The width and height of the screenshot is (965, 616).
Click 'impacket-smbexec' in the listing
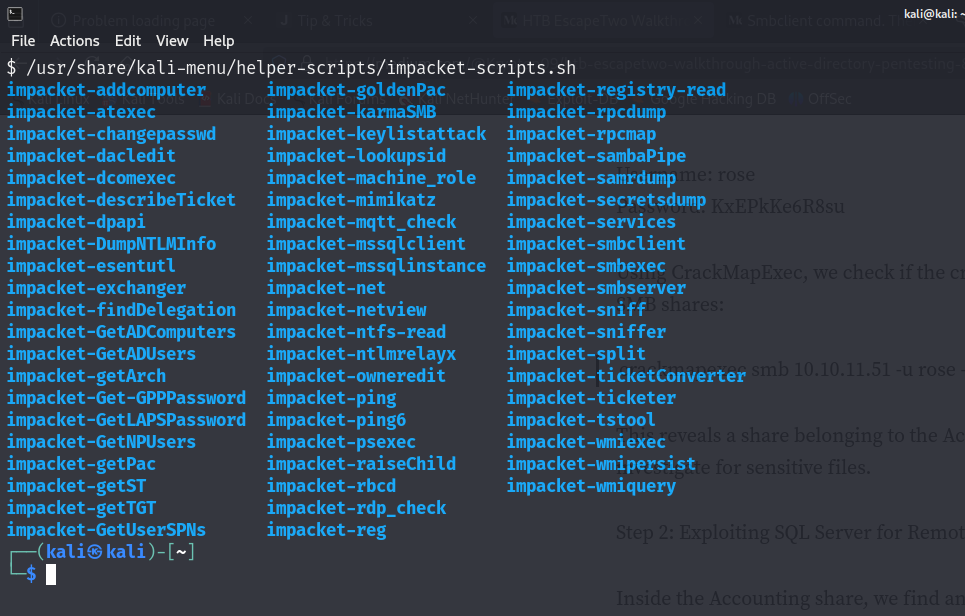pos(587,266)
